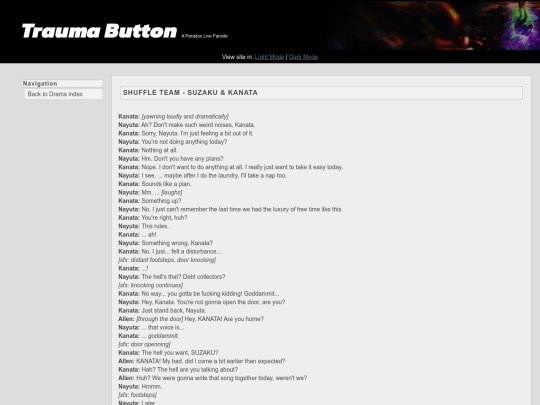Screen dimensions: 540x405
Task: Click 'A Paradox Live Fansite' tagline
Action: [x=204, y=36]
